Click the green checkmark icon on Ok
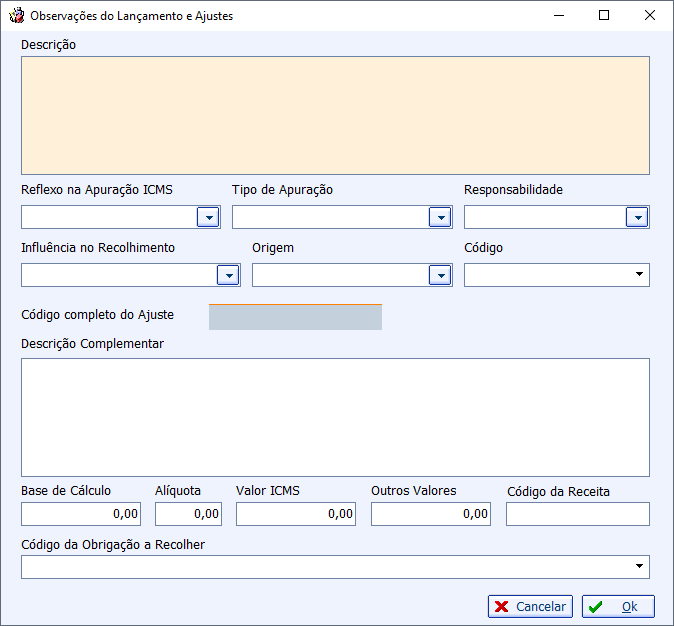The height and width of the screenshot is (626, 674). tap(595, 607)
